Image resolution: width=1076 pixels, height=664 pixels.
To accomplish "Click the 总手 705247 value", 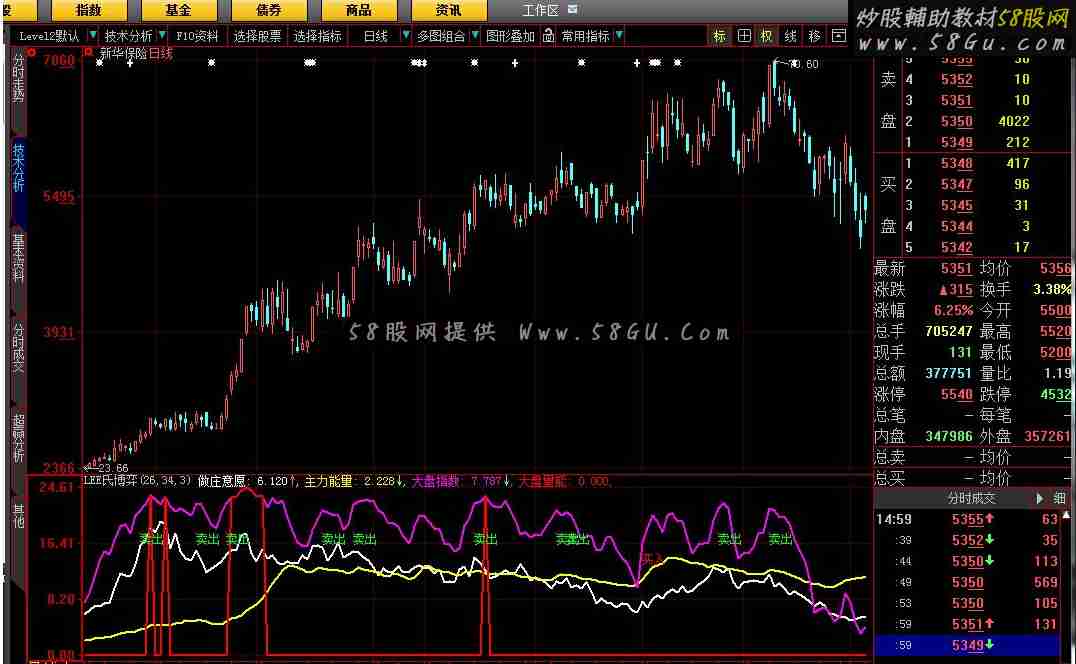I will [x=948, y=331].
